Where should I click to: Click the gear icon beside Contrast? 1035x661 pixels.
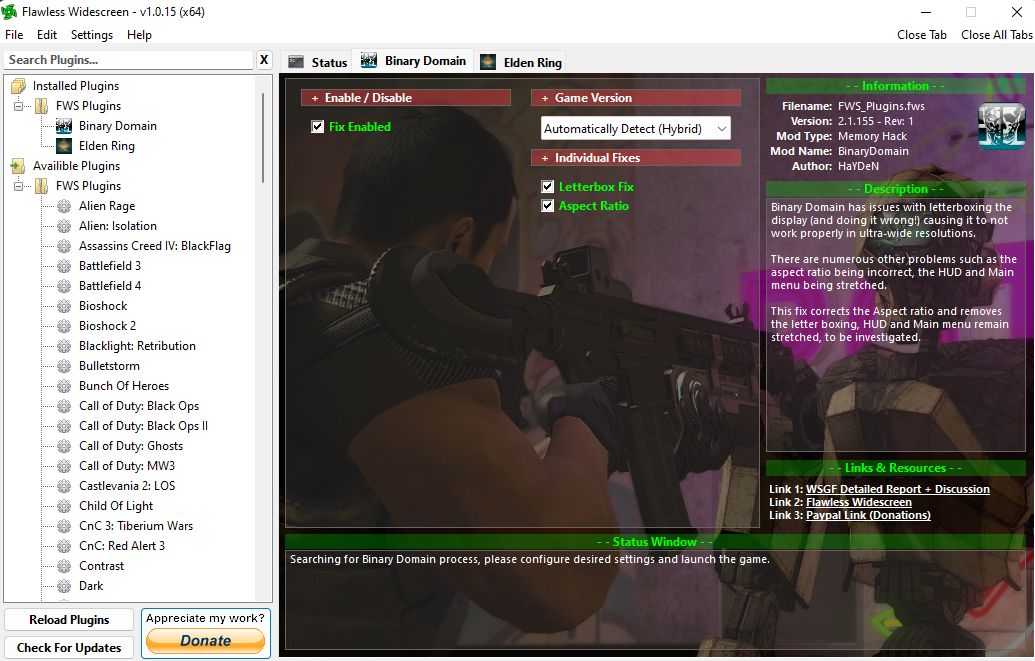(x=64, y=566)
